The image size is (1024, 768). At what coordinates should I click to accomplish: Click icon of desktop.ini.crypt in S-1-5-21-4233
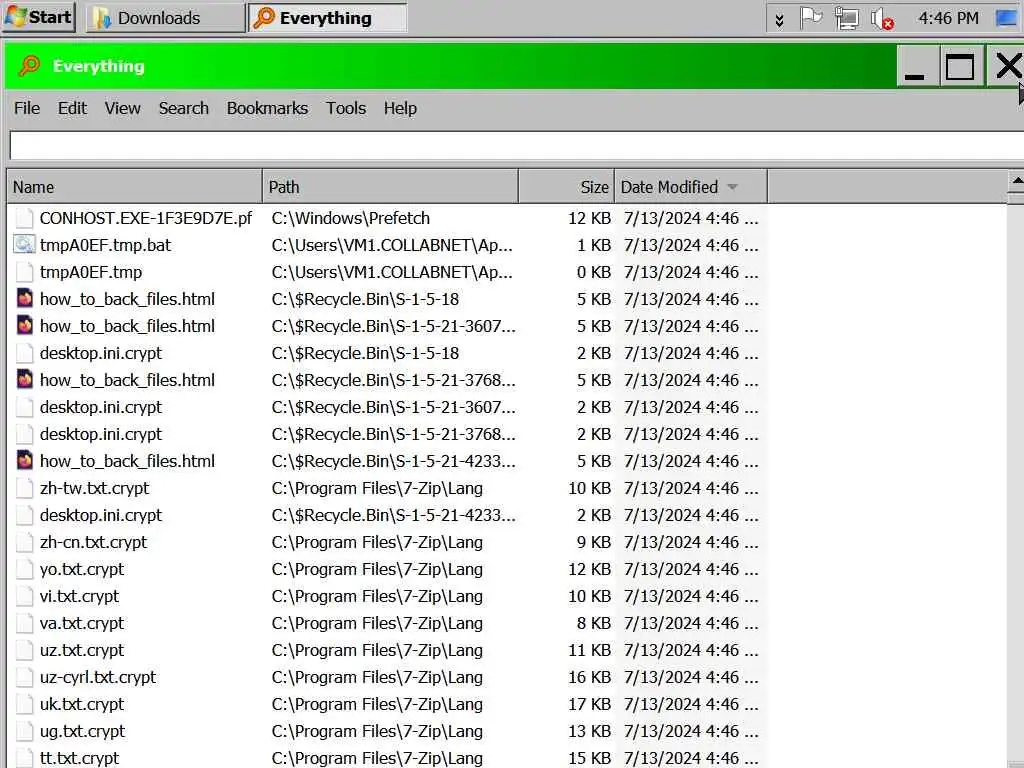24,515
